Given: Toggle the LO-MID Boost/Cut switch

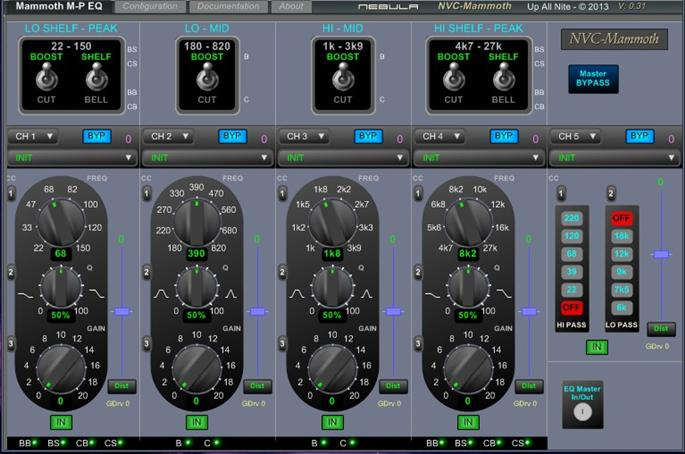Looking at the screenshot, I should [x=207, y=77].
